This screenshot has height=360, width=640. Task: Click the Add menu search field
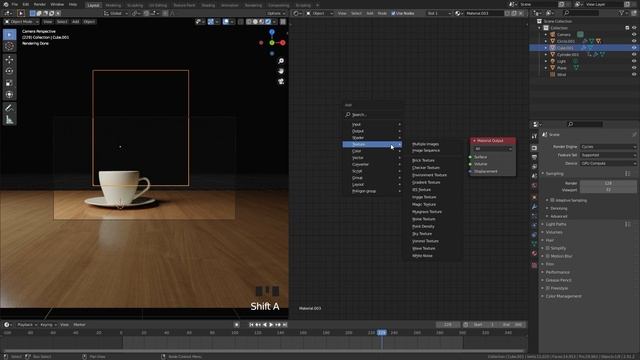[x=372, y=115]
